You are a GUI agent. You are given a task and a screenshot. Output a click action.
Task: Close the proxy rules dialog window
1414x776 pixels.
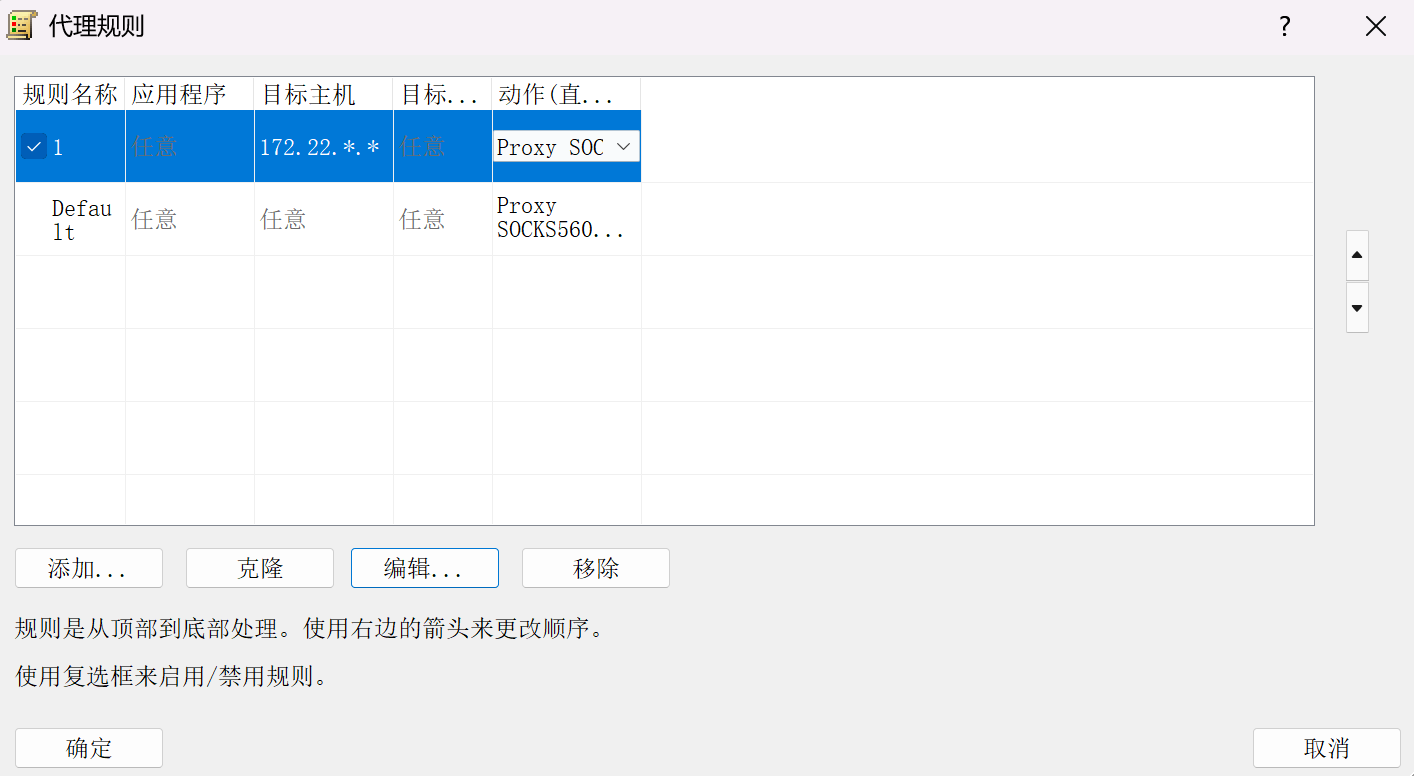pos(1376,27)
